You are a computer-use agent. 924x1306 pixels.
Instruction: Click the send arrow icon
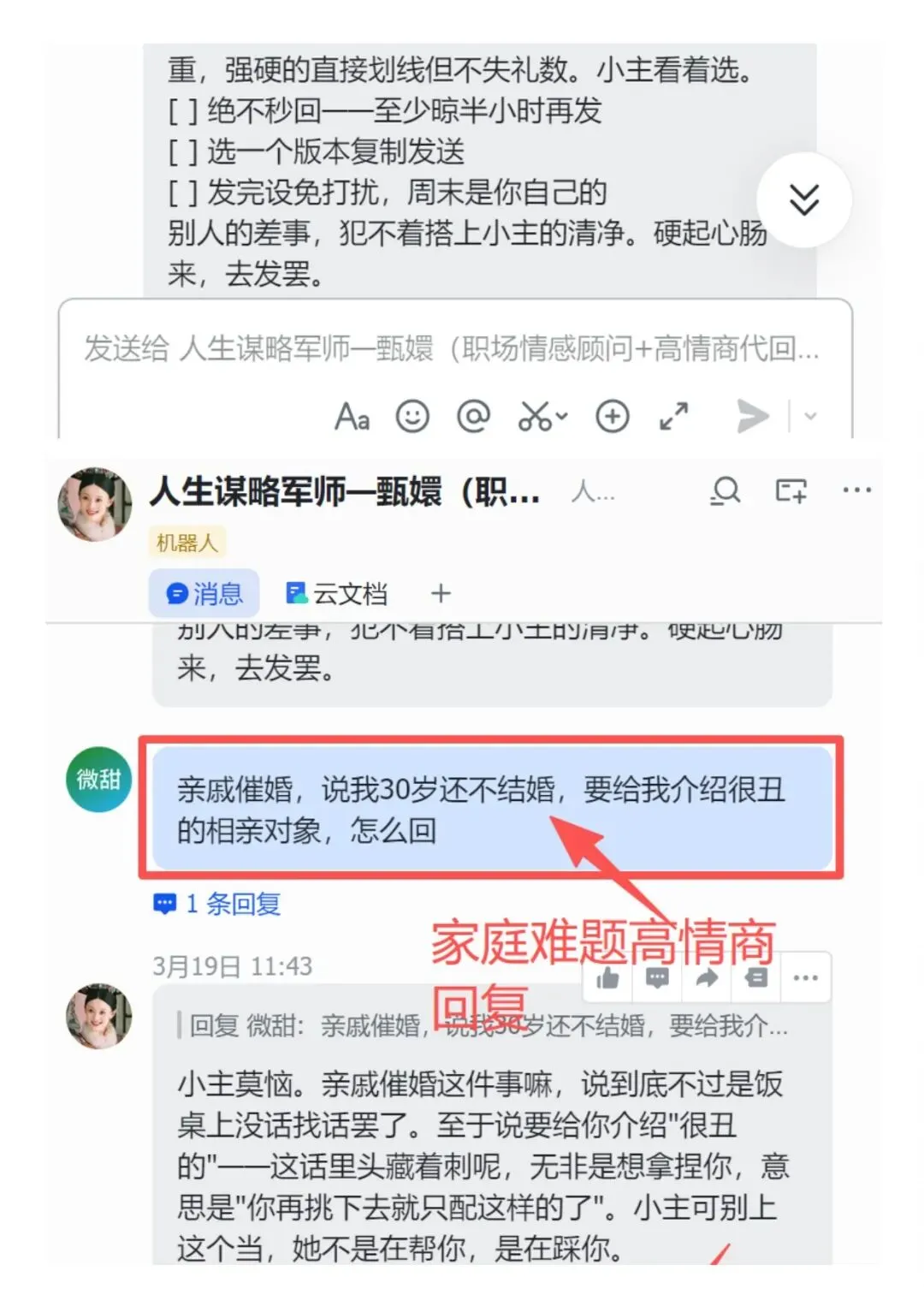[x=752, y=417]
